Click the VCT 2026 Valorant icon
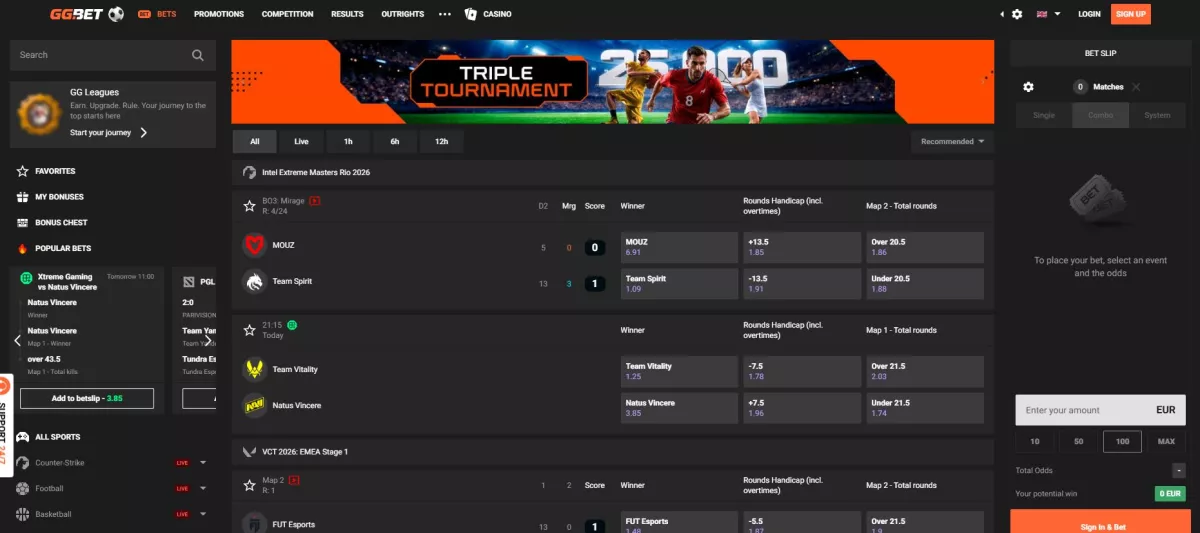This screenshot has width=1200, height=533. (x=250, y=452)
